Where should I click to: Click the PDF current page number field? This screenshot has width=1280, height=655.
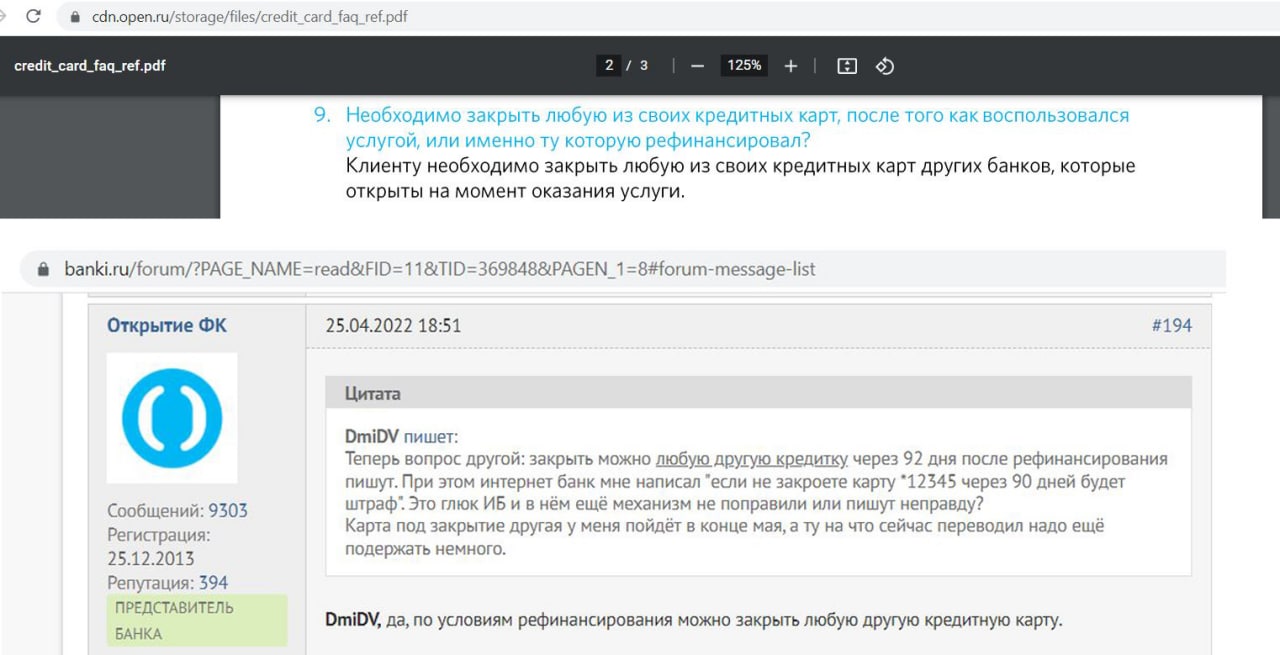[608, 66]
